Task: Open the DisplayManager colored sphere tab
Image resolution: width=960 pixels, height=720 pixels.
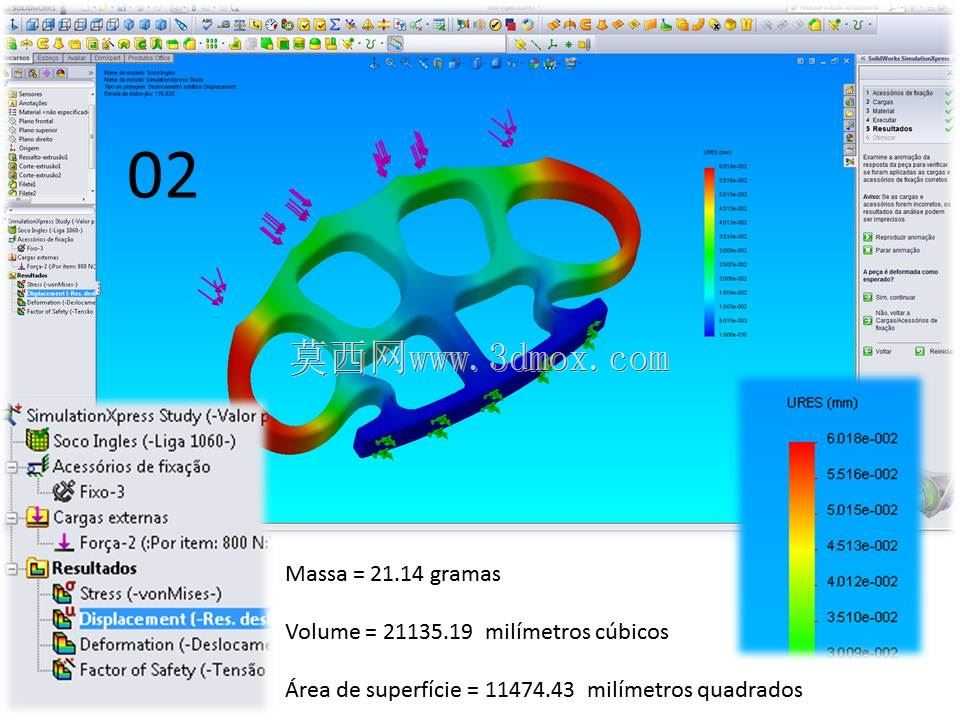Action: 61,73
